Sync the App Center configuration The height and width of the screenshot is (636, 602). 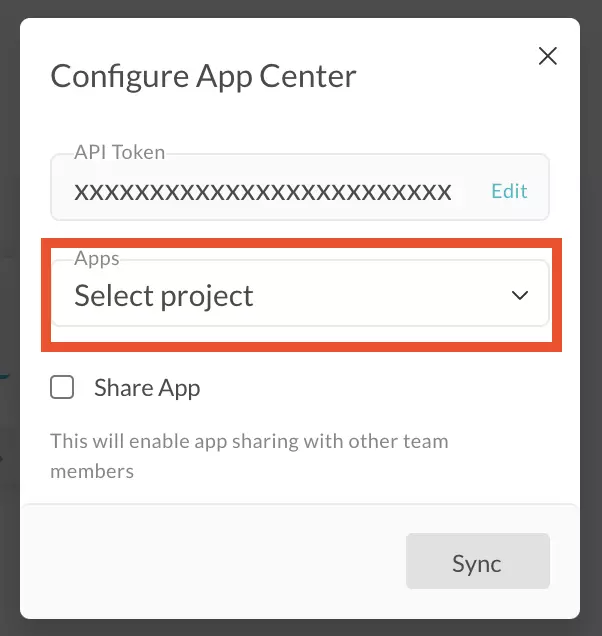pos(477,563)
